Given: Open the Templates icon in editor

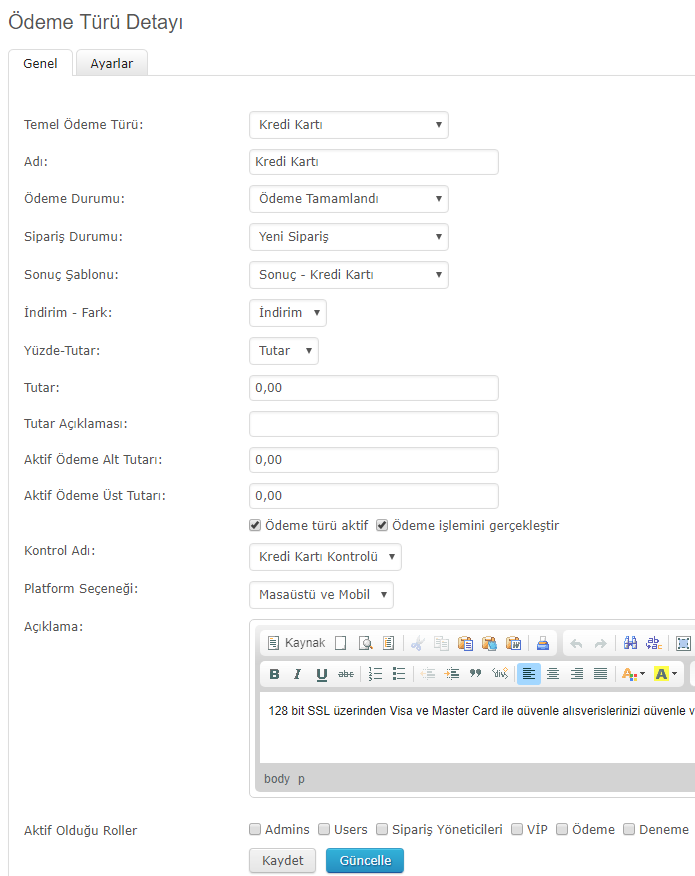Looking at the screenshot, I should [389, 643].
